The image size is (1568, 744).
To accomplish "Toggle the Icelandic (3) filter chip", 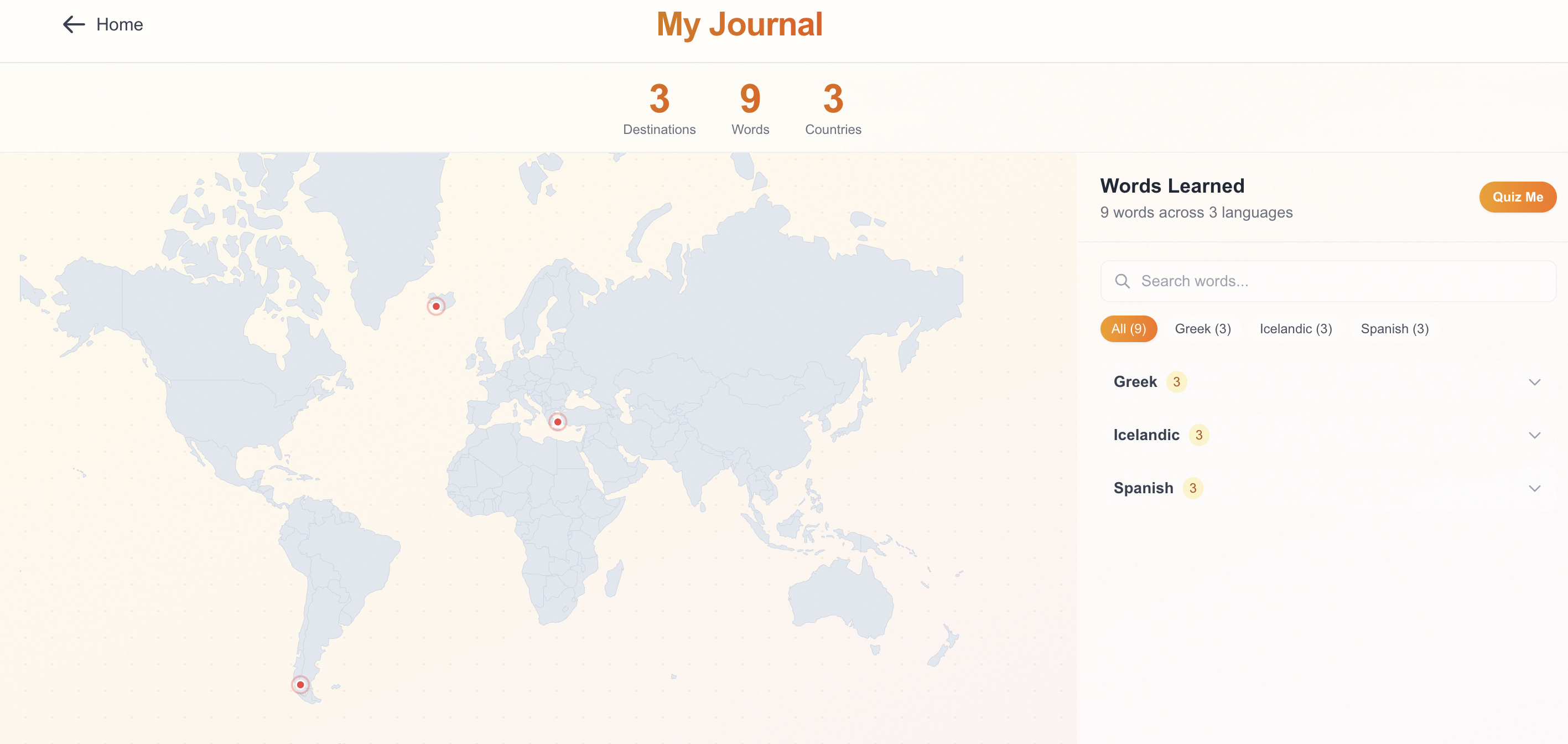I will 1295,329.
